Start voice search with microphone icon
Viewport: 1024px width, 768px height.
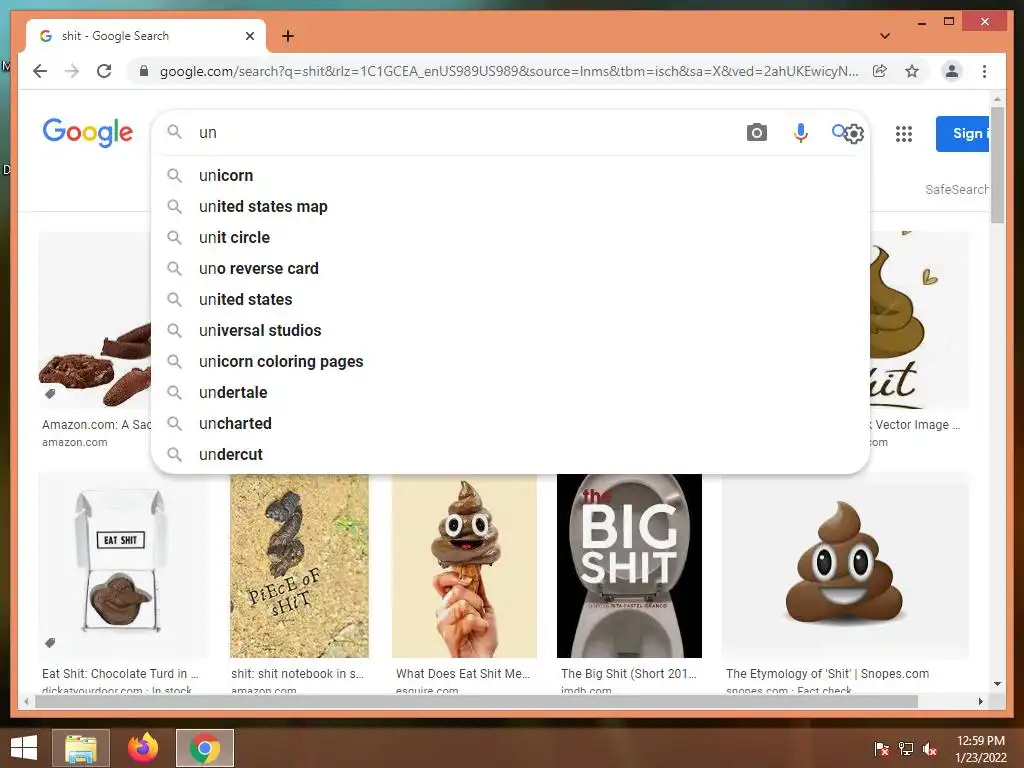pos(800,133)
